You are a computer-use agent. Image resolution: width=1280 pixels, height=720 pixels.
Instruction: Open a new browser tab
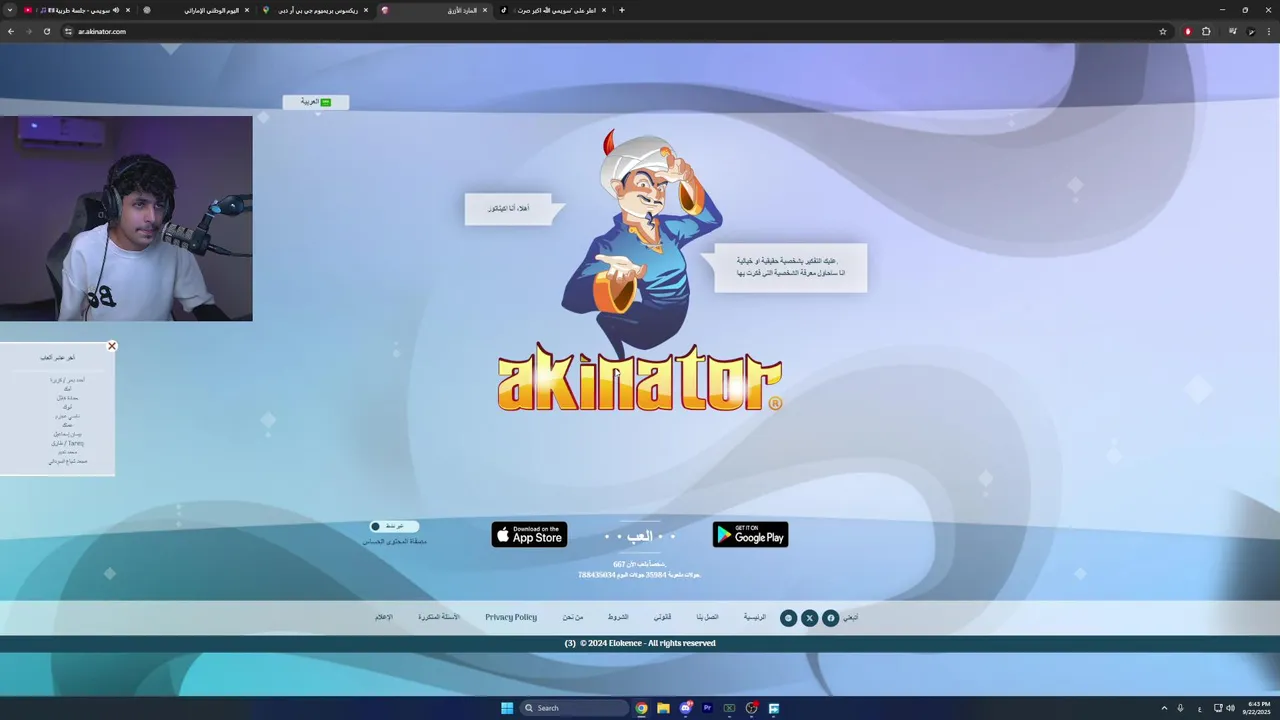(x=622, y=10)
